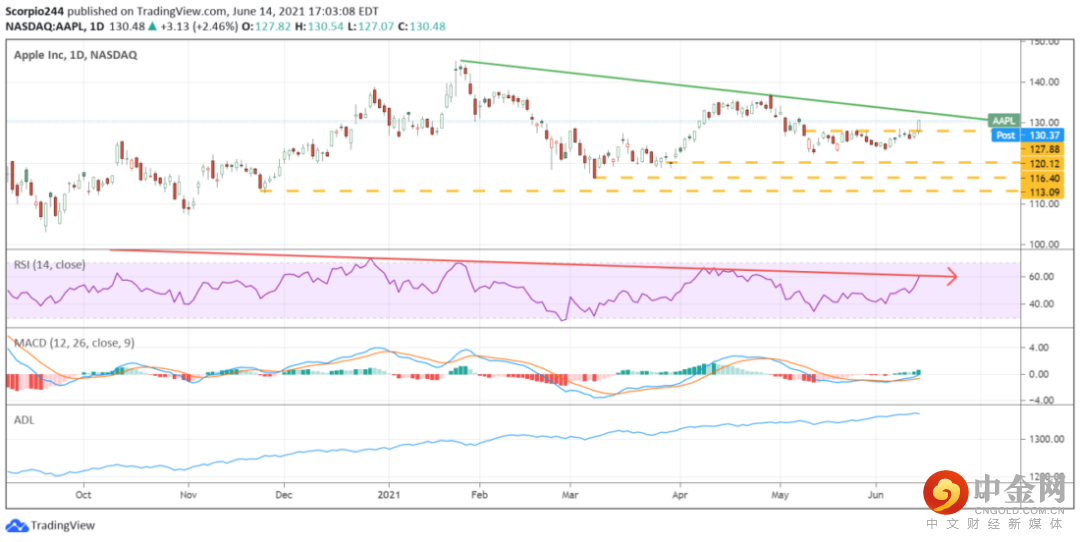Click the latest green candlestick near 130

[x=919, y=126]
